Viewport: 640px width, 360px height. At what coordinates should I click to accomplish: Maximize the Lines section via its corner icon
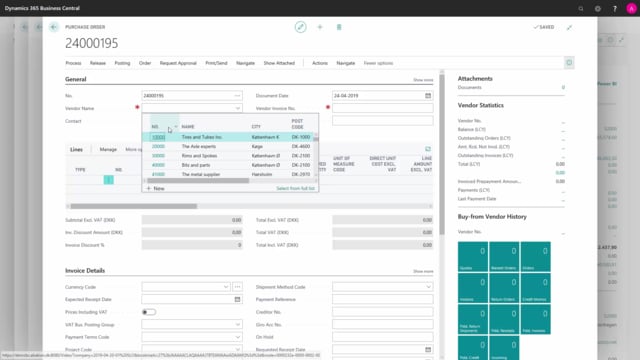pos(428,149)
